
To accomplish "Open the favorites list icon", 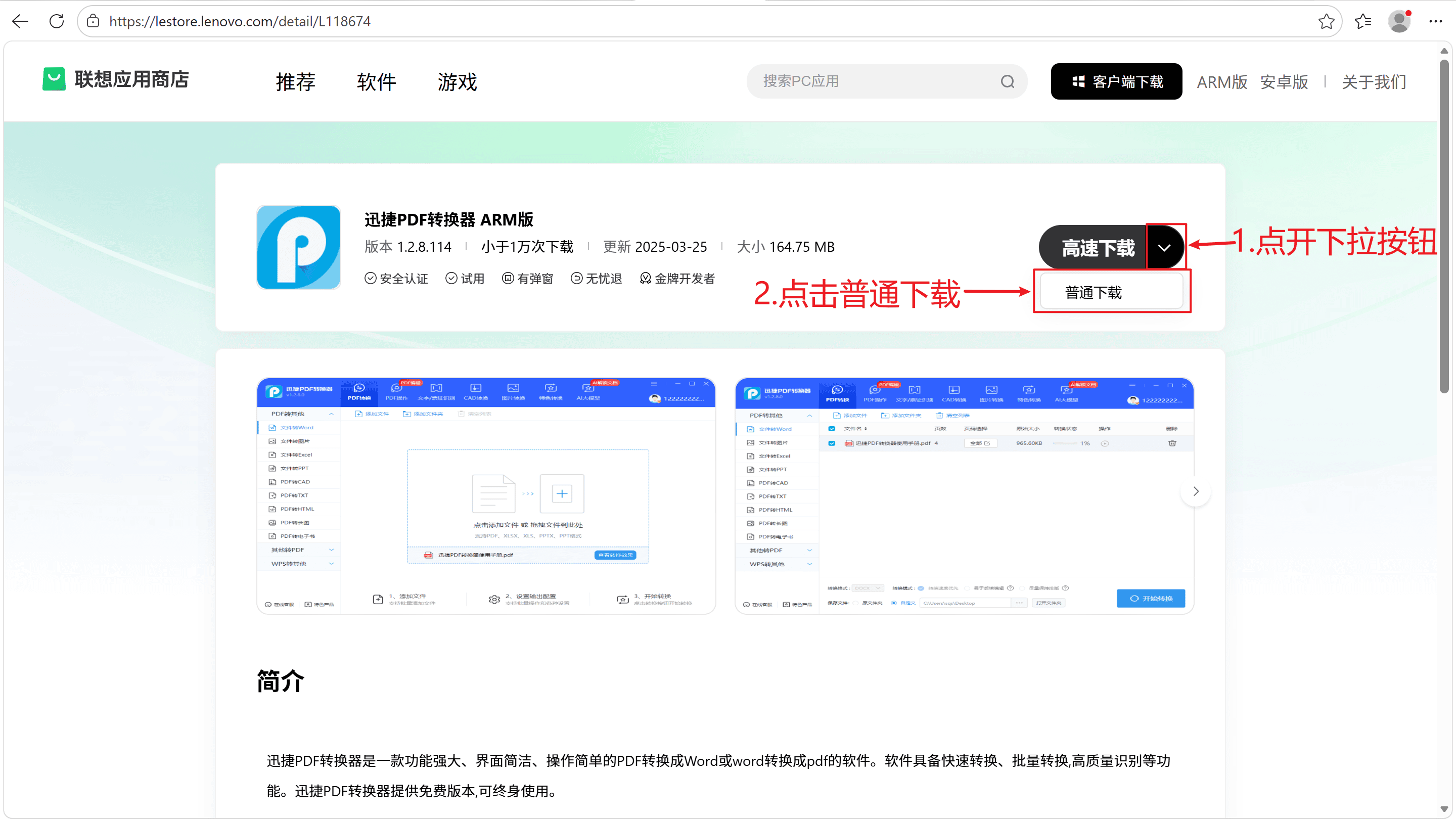I will click(x=1363, y=21).
